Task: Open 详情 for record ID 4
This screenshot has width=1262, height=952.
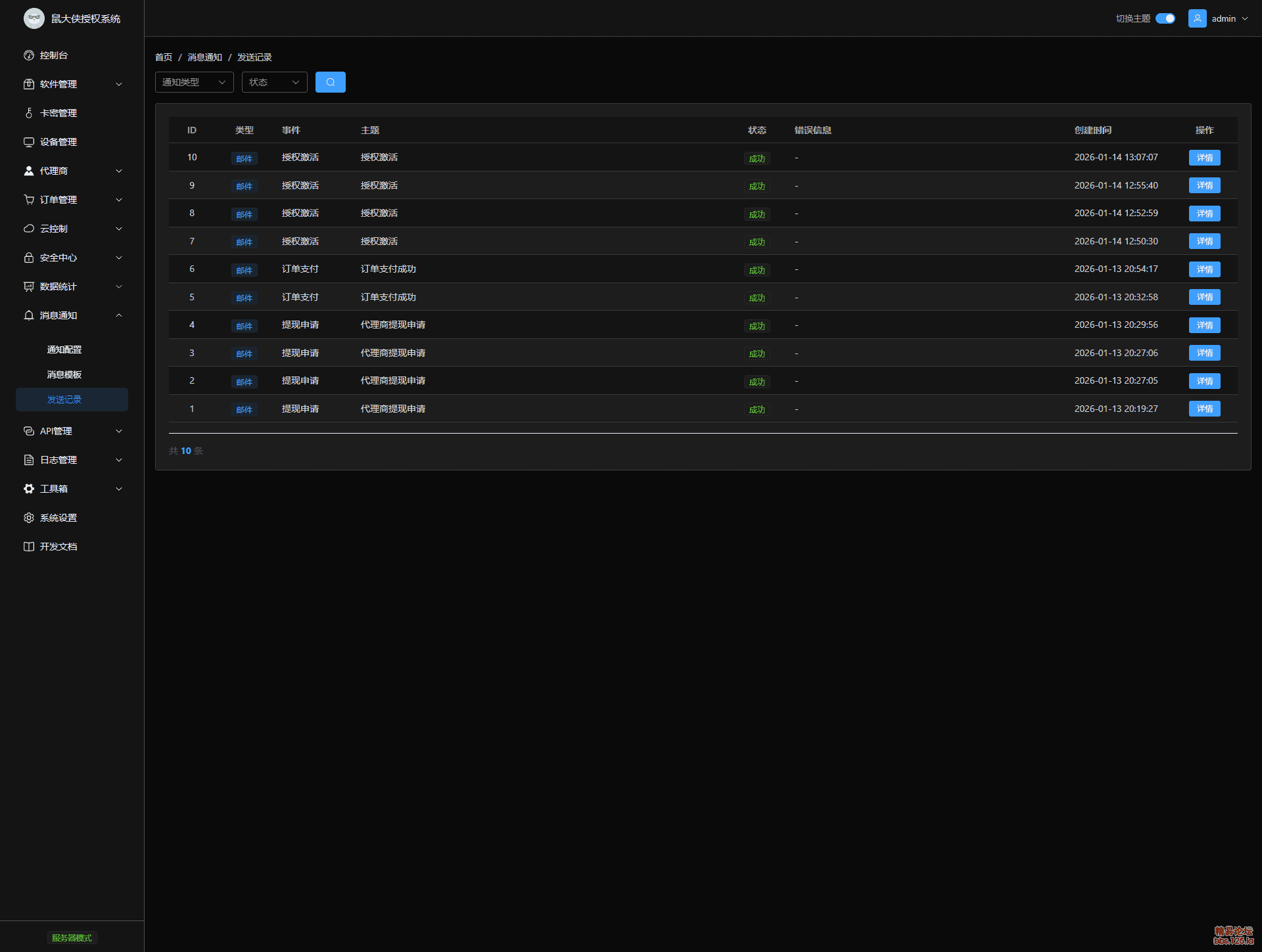Action: pos(1205,325)
